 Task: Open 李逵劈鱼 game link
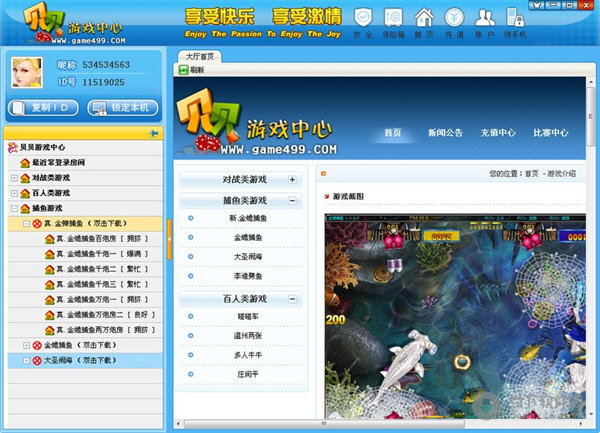[248, 276]
